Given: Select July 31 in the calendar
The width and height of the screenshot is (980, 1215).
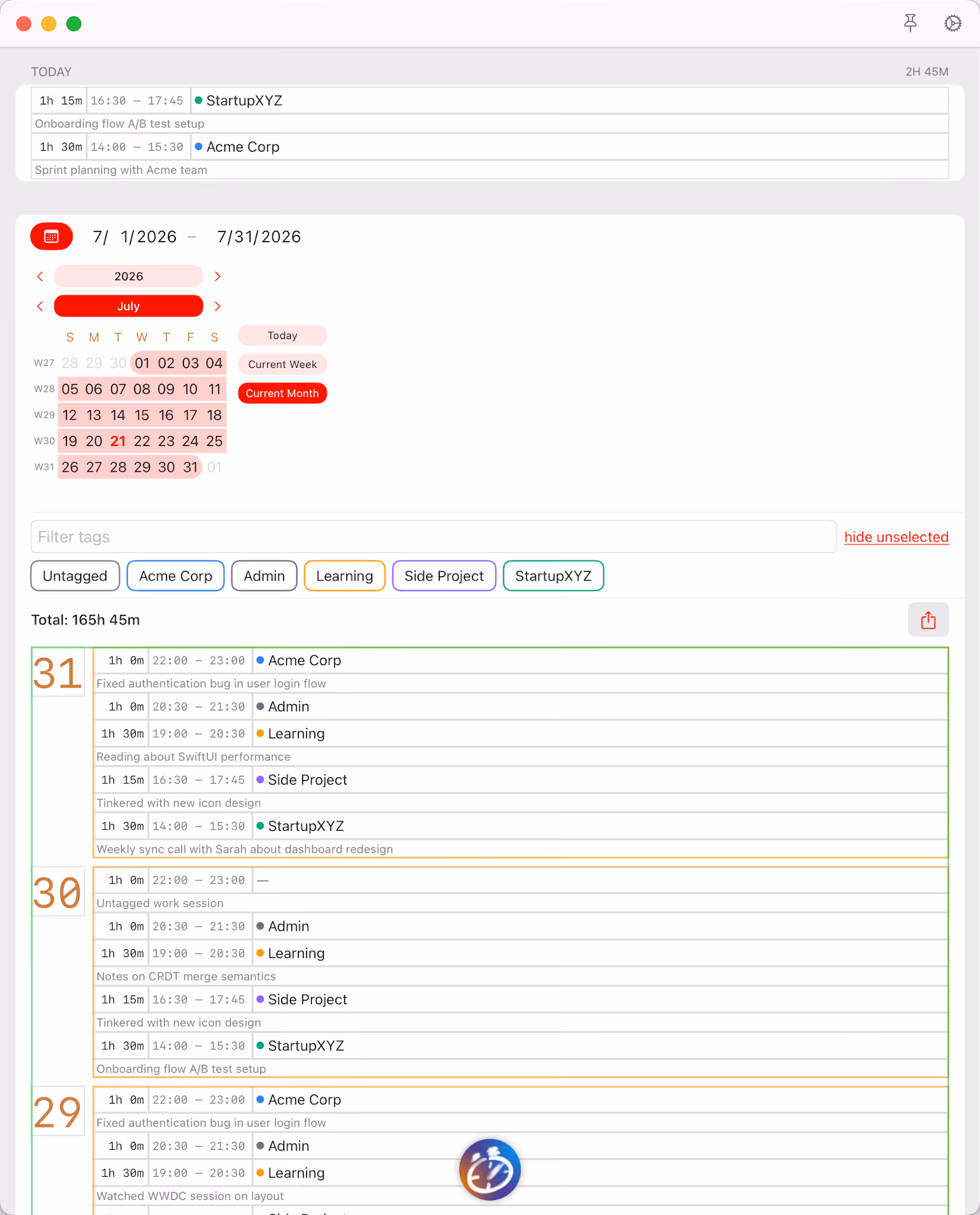Looking at the screenshot, I should click(x=190, y=467).
